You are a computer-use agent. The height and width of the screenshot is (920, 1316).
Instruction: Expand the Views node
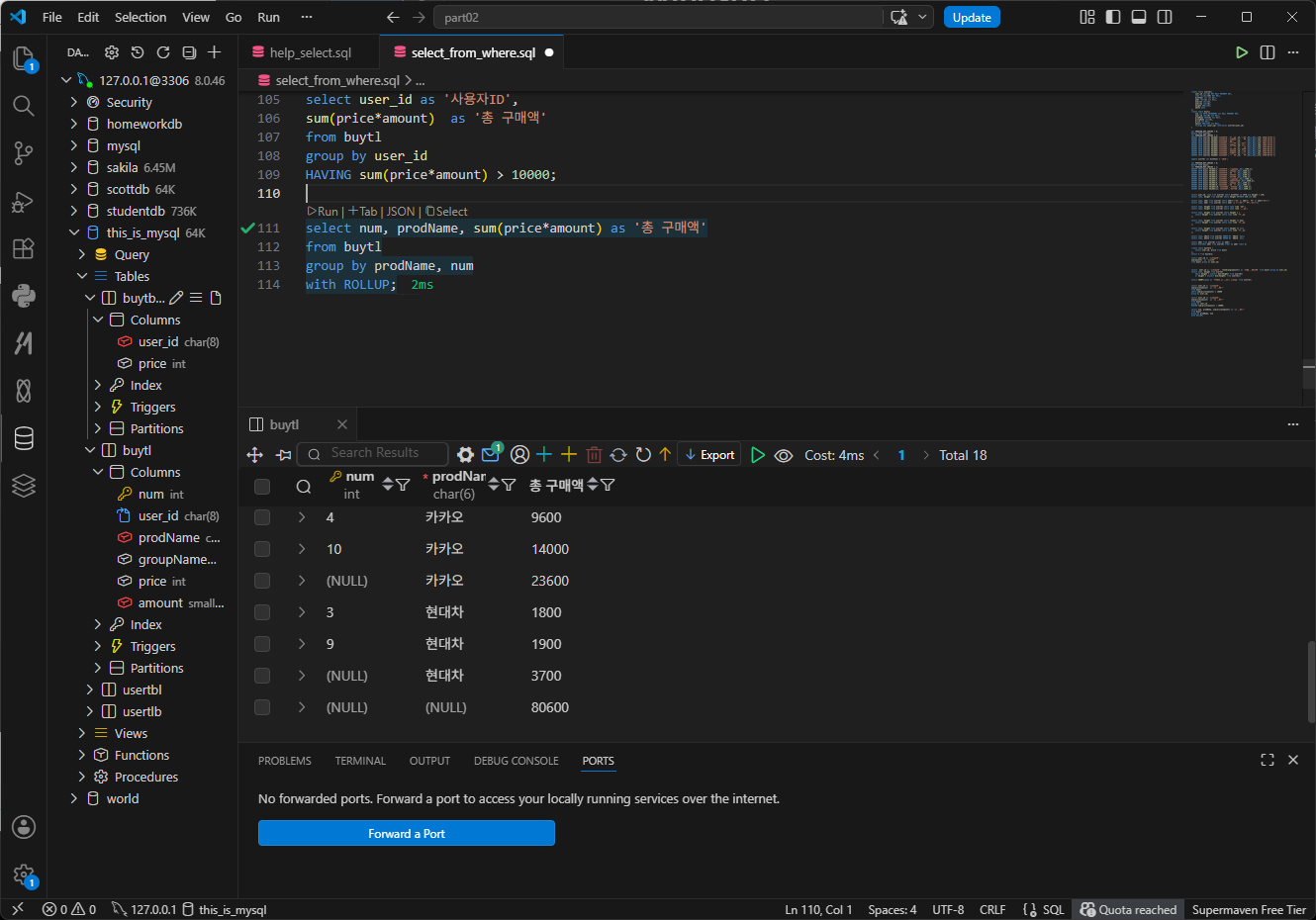82,733
